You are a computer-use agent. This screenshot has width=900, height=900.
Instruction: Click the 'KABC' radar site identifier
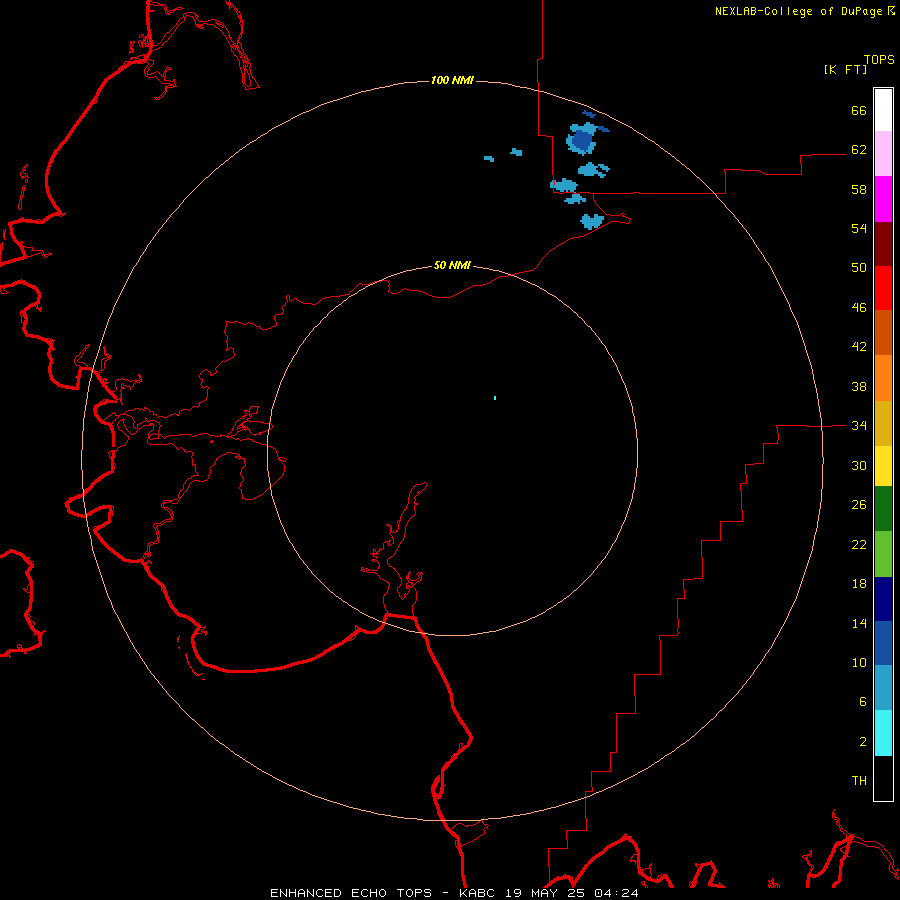(x=478, y=893)
